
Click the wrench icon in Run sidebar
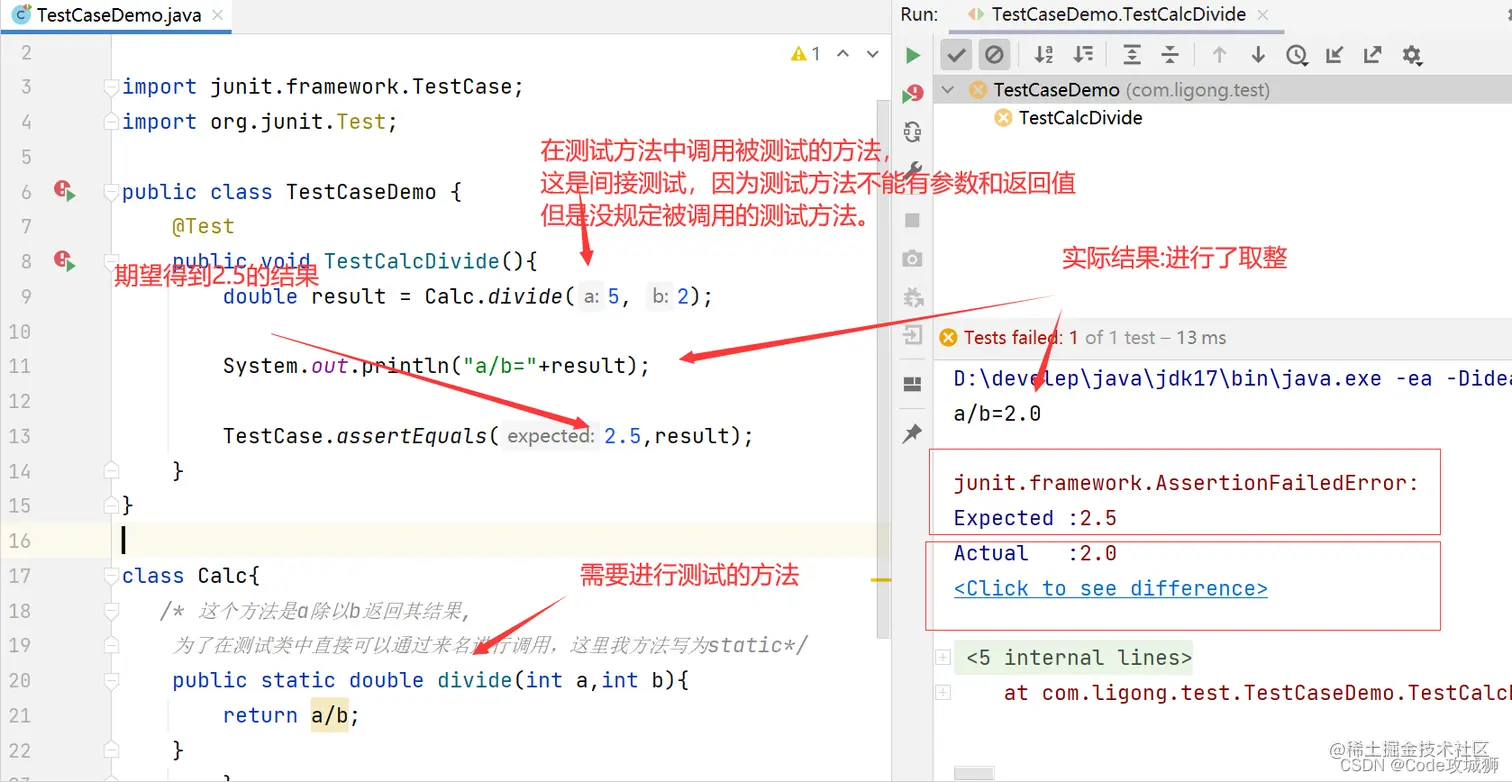pyautogui.click(x=912, y=172)
